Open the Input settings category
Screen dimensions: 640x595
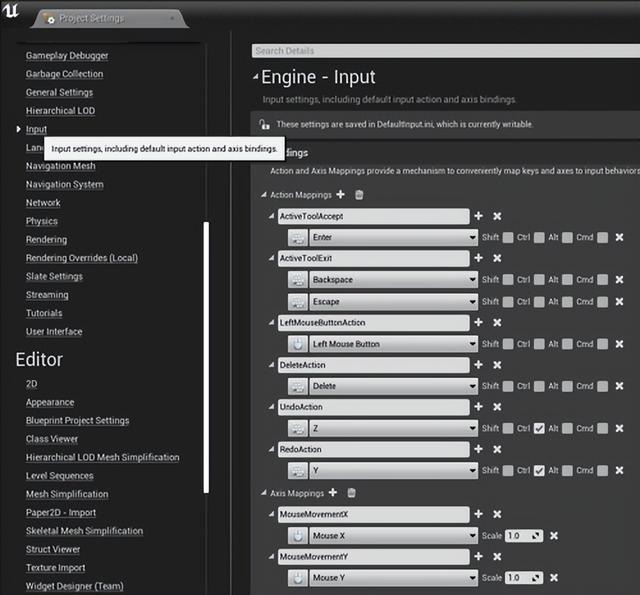click(36, 129)
